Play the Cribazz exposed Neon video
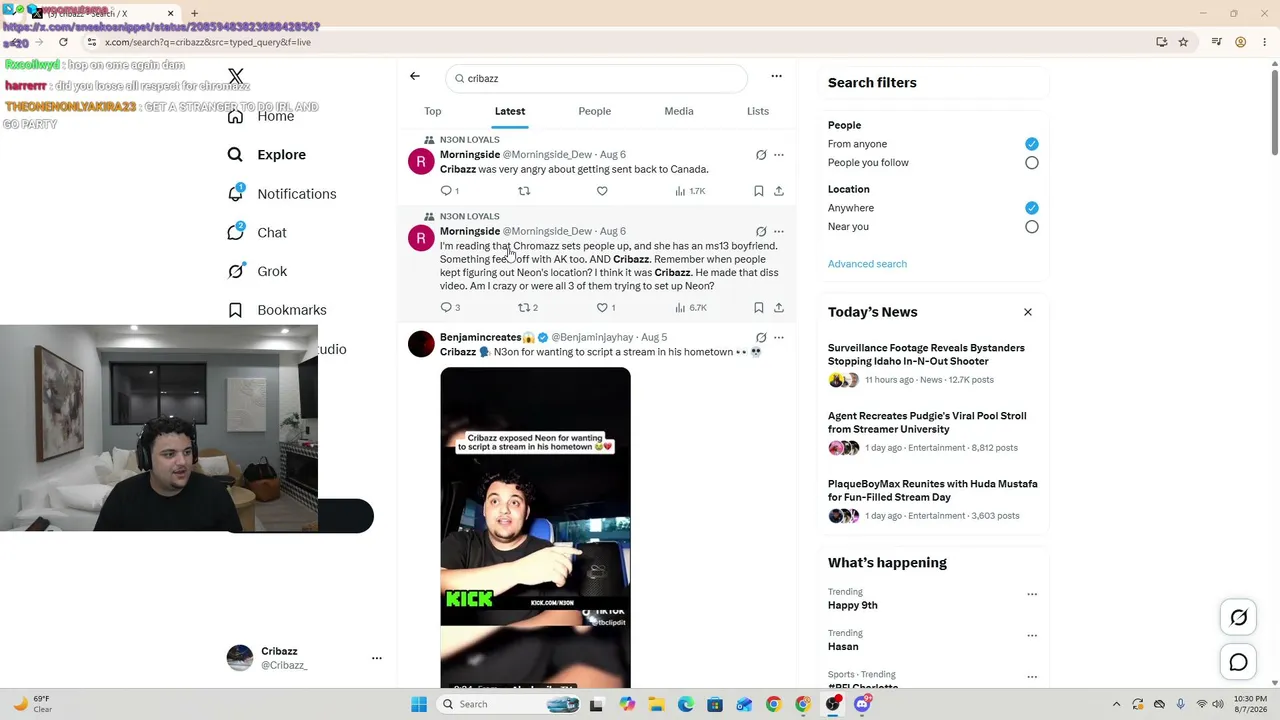The width and height of the screenshot is (1280, 720). pos(535,527)
